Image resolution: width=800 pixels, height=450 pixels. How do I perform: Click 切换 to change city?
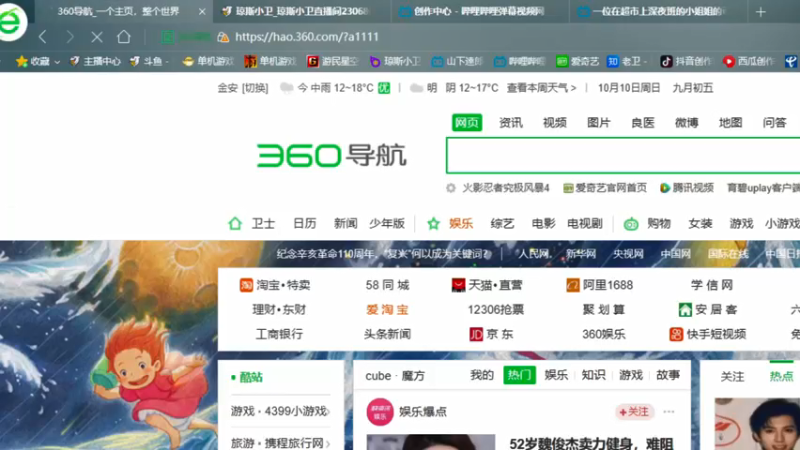(x=255, y=88)
